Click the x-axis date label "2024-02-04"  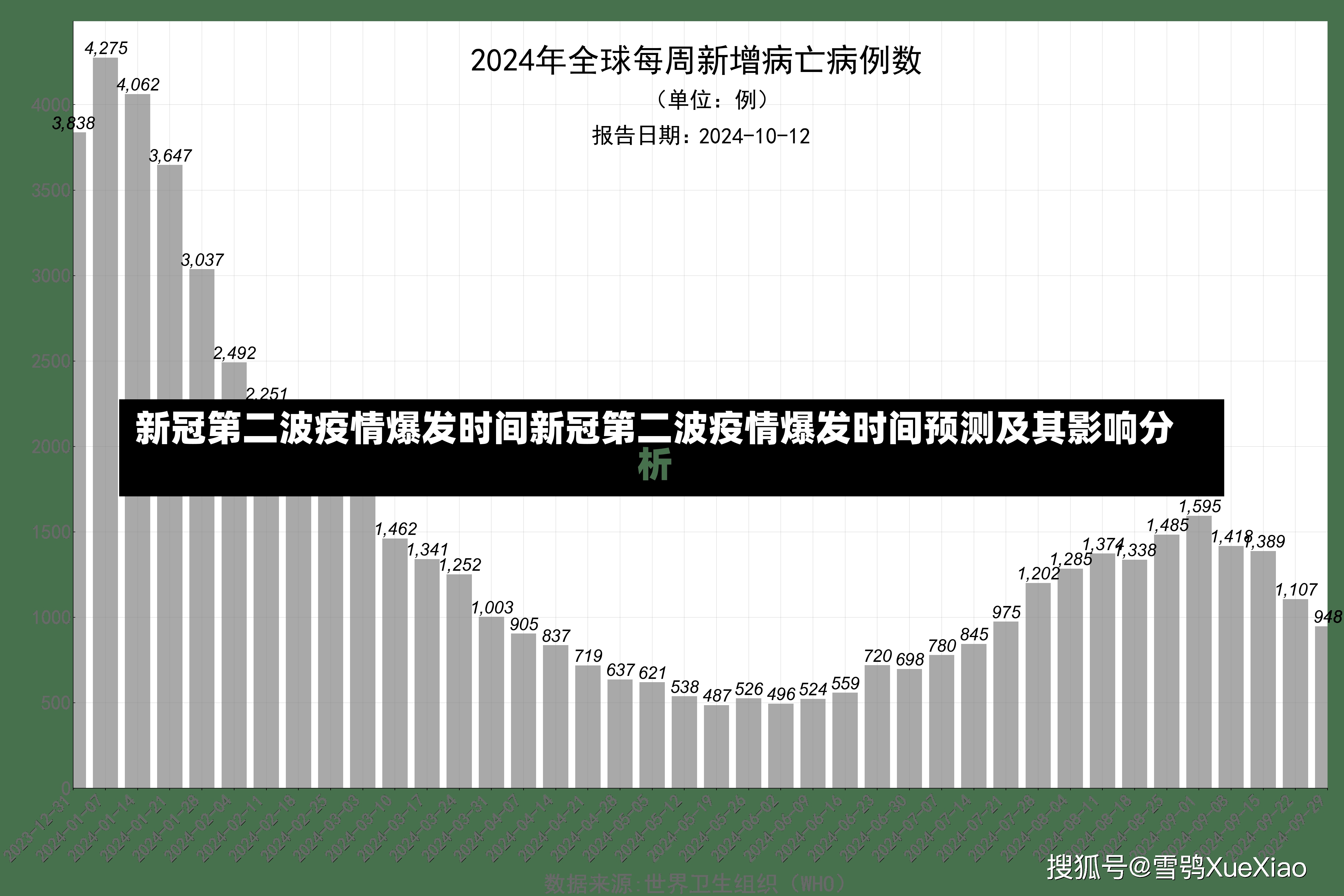[198, 828]
